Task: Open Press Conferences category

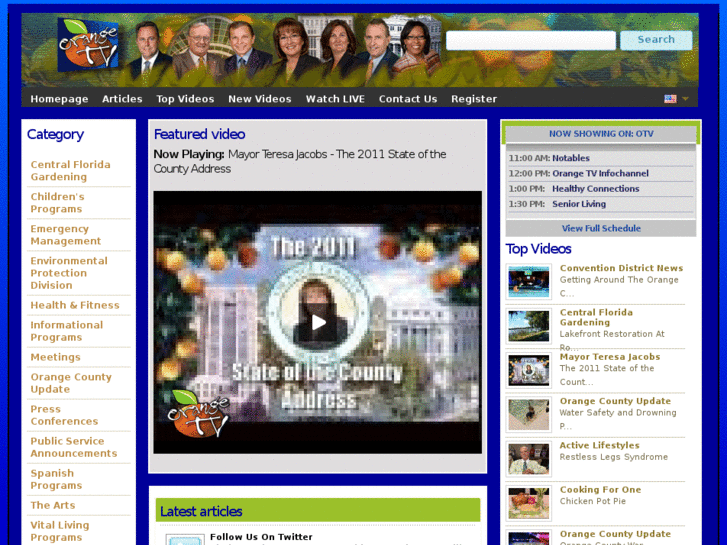Action: point(64,415)
